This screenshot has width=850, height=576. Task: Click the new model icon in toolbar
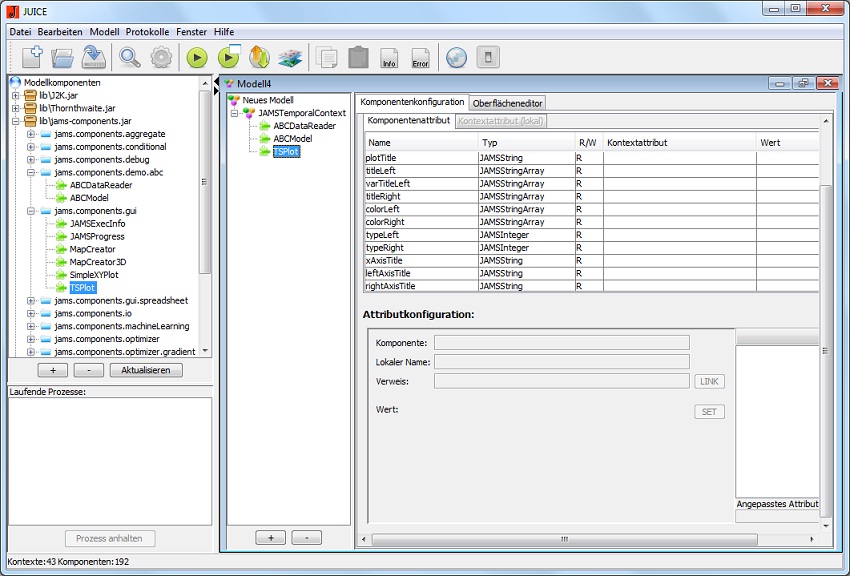tap(32, 57)
